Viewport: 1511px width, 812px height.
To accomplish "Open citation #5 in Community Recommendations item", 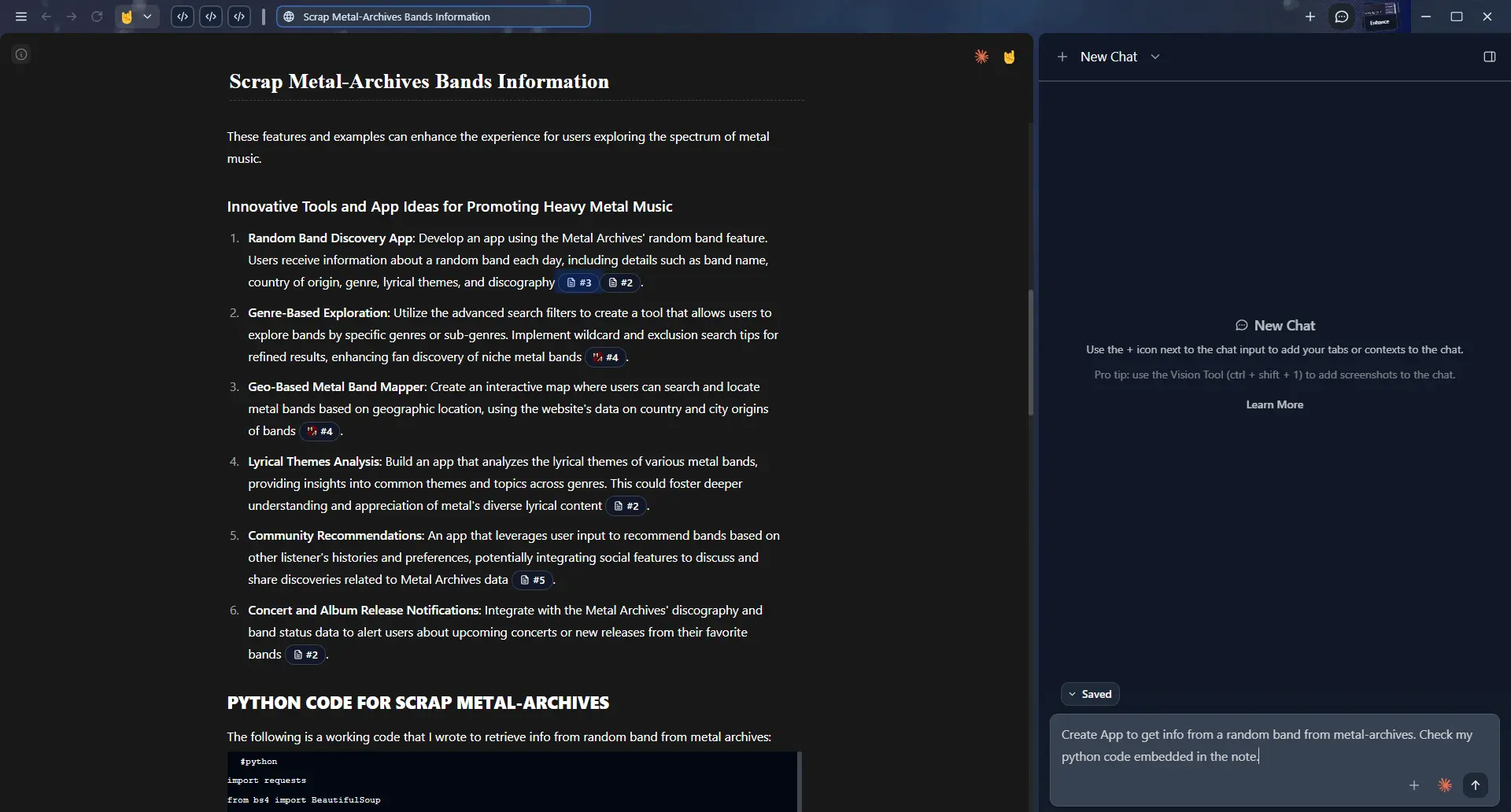I will (x=533, y=580).
